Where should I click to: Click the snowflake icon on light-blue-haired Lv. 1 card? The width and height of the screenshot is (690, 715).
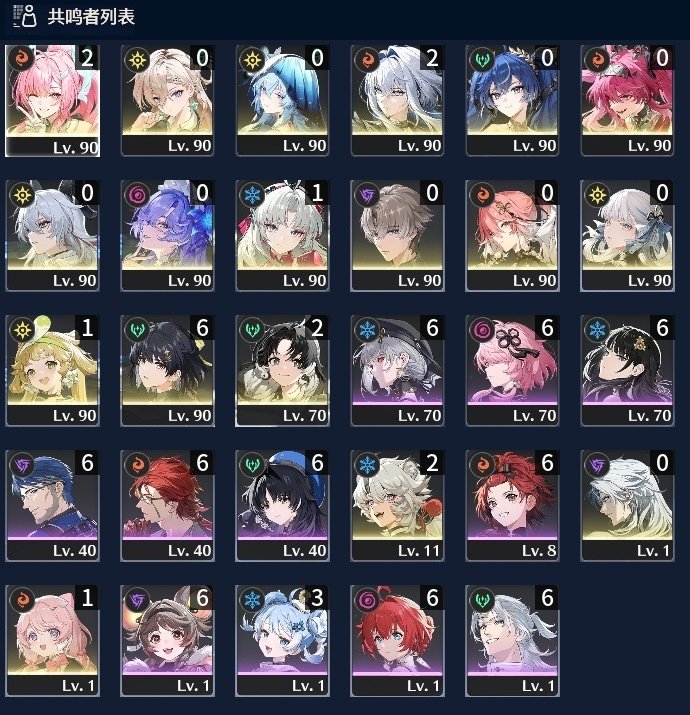pyautogui.click(x=252, y=600)
